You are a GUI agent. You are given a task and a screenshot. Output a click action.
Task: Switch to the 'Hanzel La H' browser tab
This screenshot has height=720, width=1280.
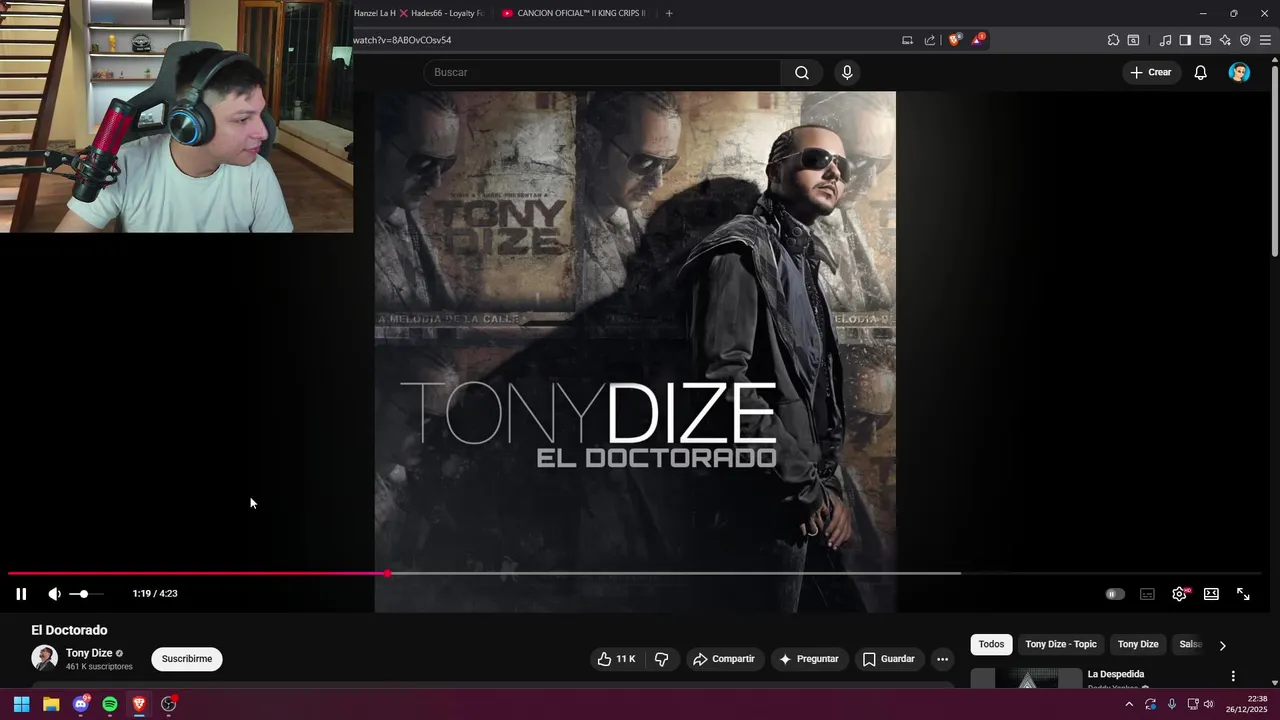(x=375, y=13)
